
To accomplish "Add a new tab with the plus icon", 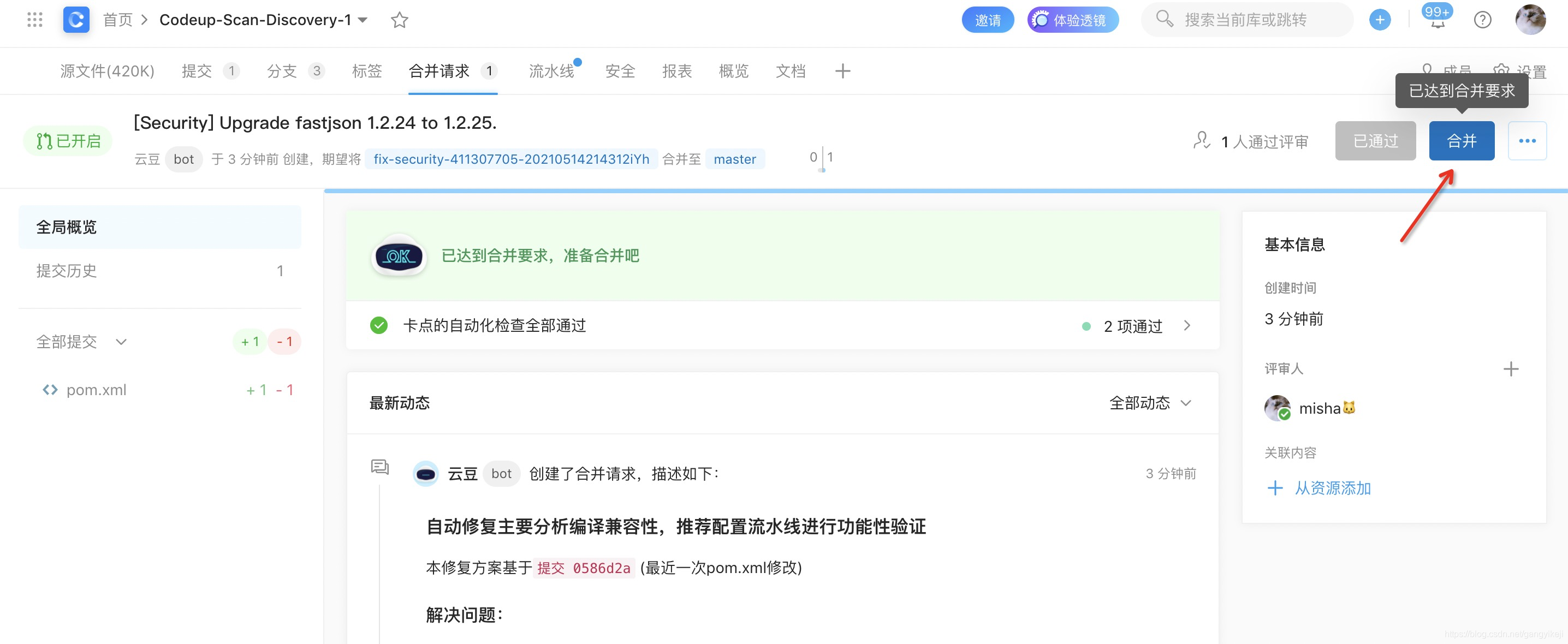I will (x=843, y=71).
